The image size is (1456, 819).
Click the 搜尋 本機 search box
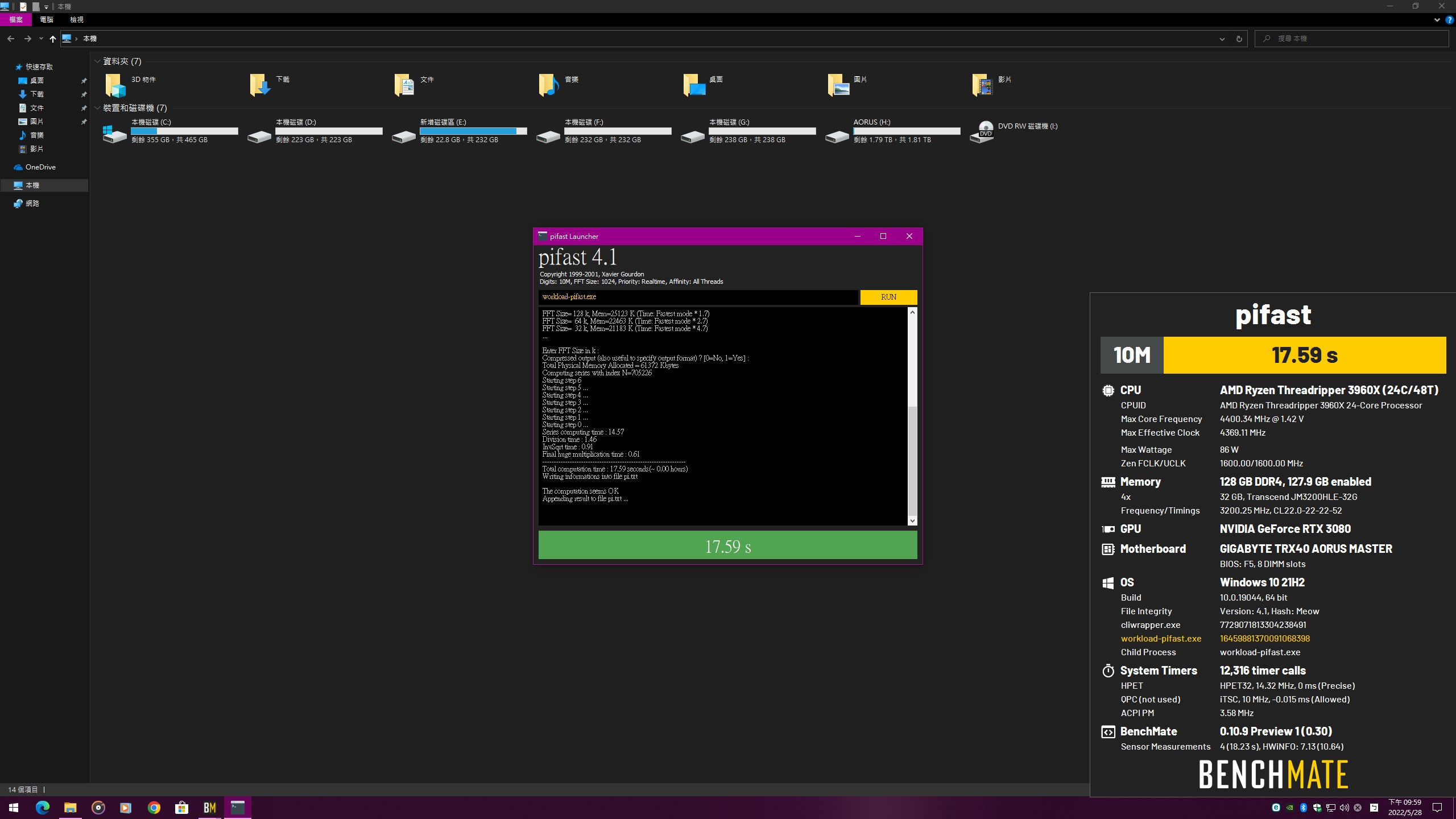[x=1351, y=39]
